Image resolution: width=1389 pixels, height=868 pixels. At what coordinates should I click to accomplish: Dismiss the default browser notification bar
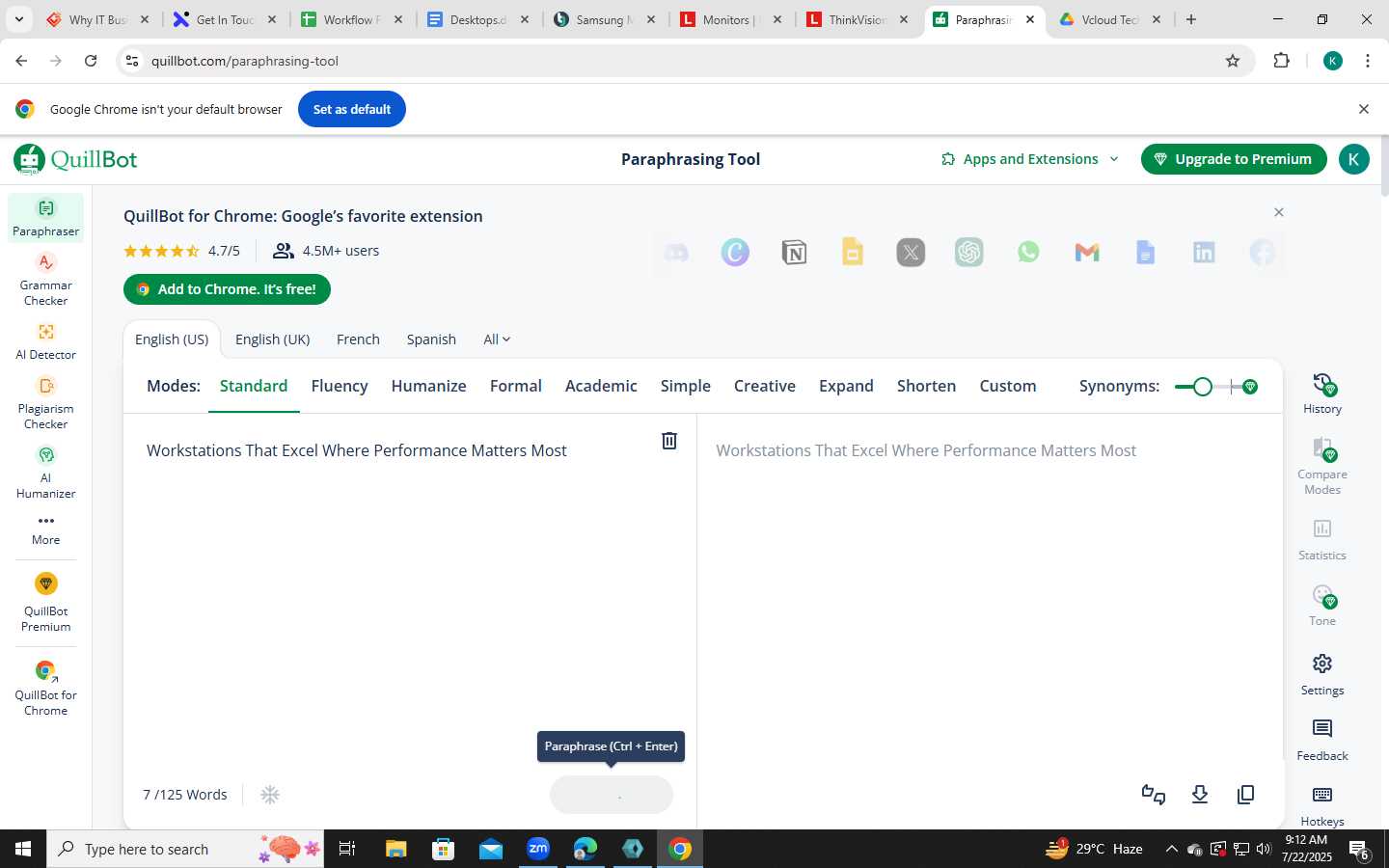click(x=1364, y=109)
